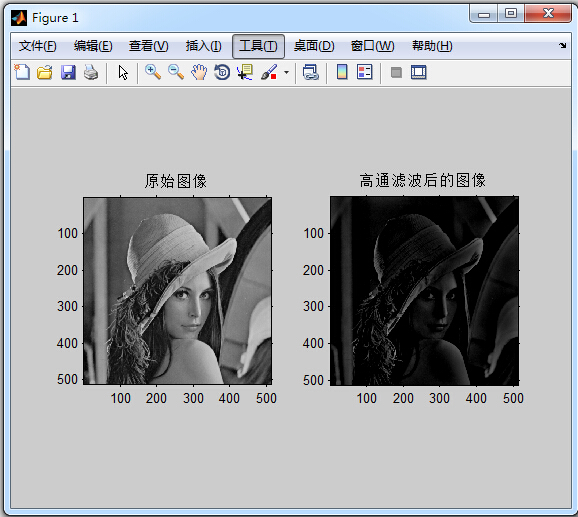Open the 文件(F) menu

tap(38, 46)
